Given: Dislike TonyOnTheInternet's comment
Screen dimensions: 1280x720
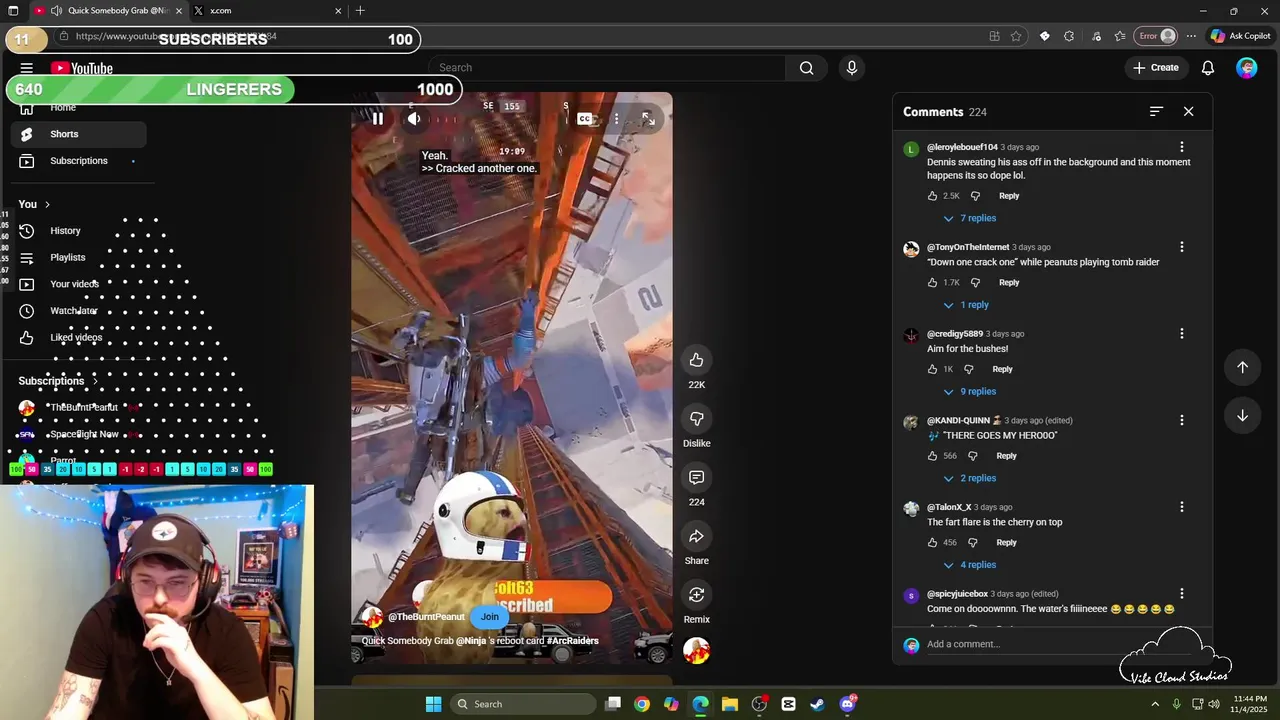Looking at the screenshot, I should [976, 283].
